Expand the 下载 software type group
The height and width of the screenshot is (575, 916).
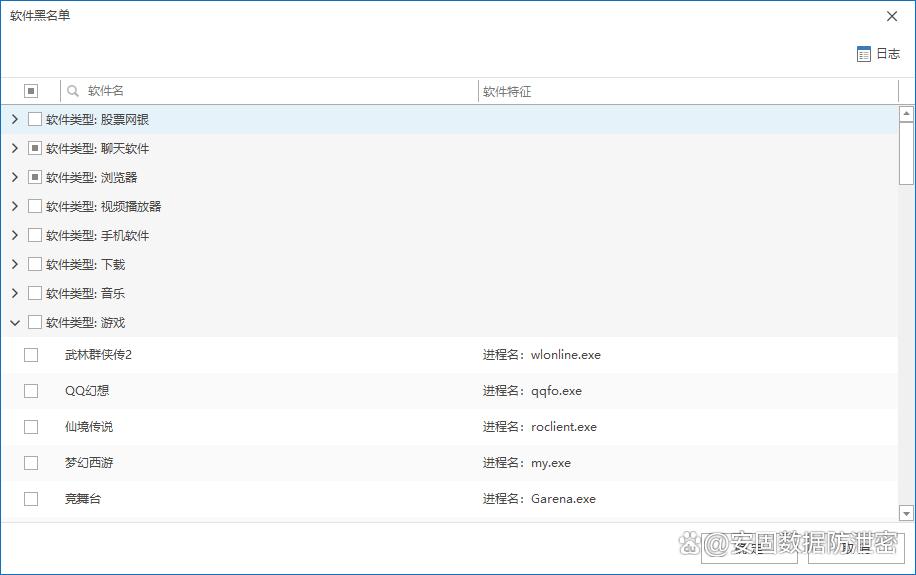14,265
